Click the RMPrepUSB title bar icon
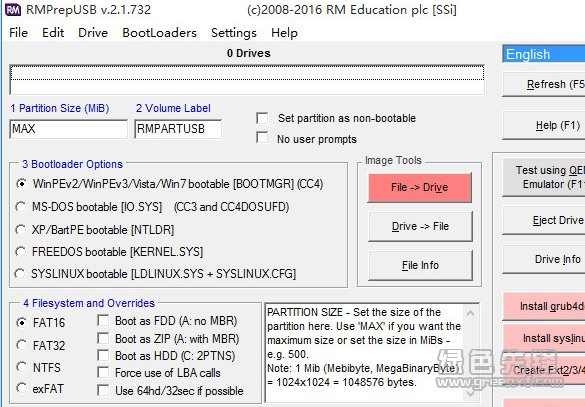The image size is (585, 407). coord(13,10)
